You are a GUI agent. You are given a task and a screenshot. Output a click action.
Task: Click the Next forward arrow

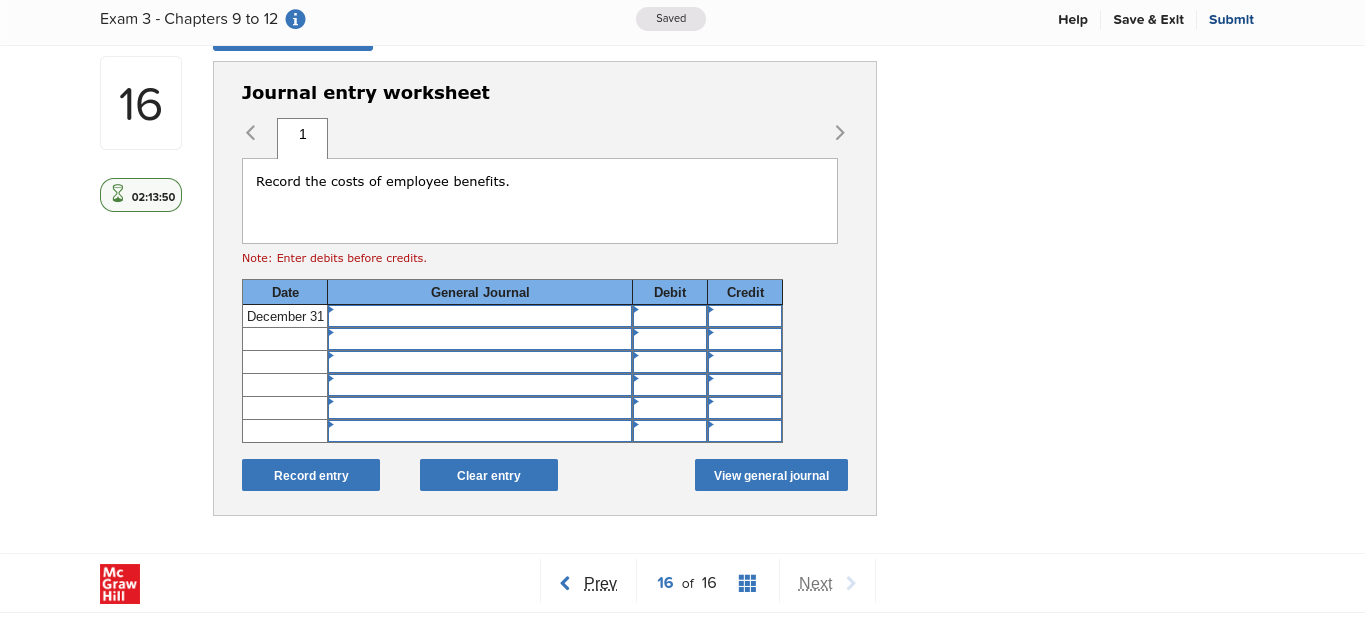click(850, 583)
